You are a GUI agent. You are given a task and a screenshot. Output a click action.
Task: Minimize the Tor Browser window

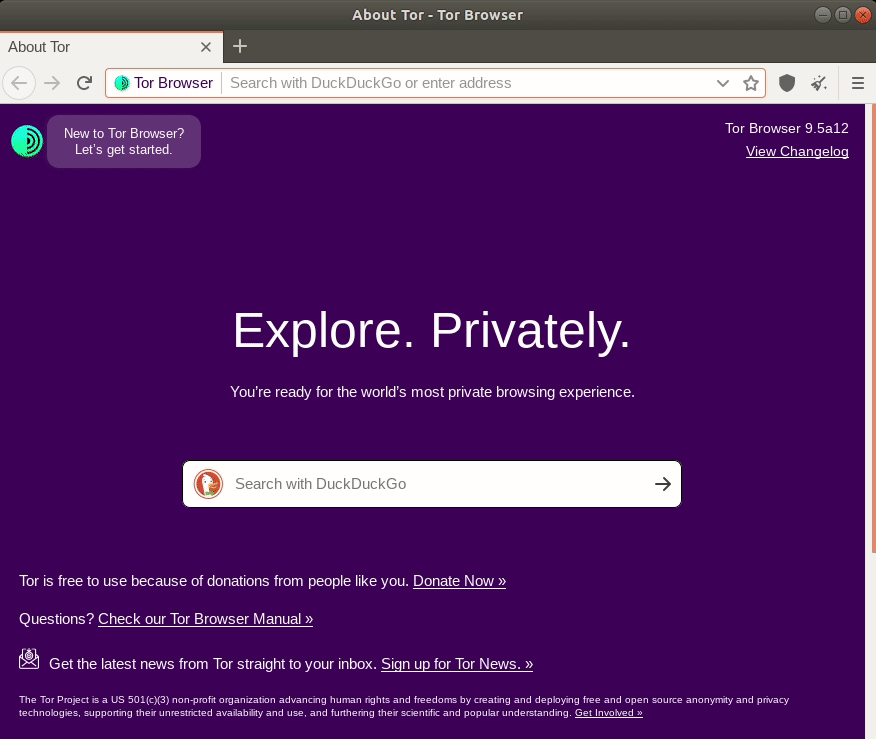[822, 15]
